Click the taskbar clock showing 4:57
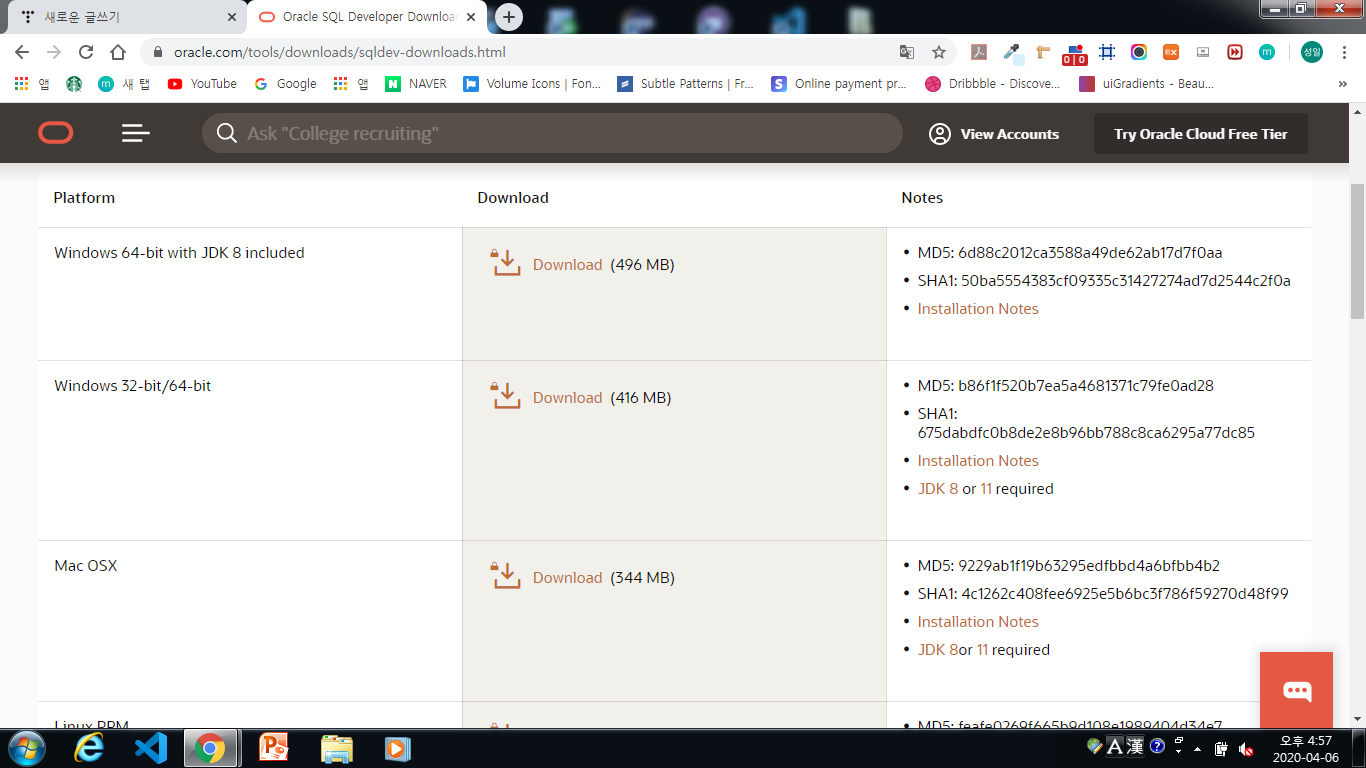1366x768 pixels. (x=1306, y=748)
